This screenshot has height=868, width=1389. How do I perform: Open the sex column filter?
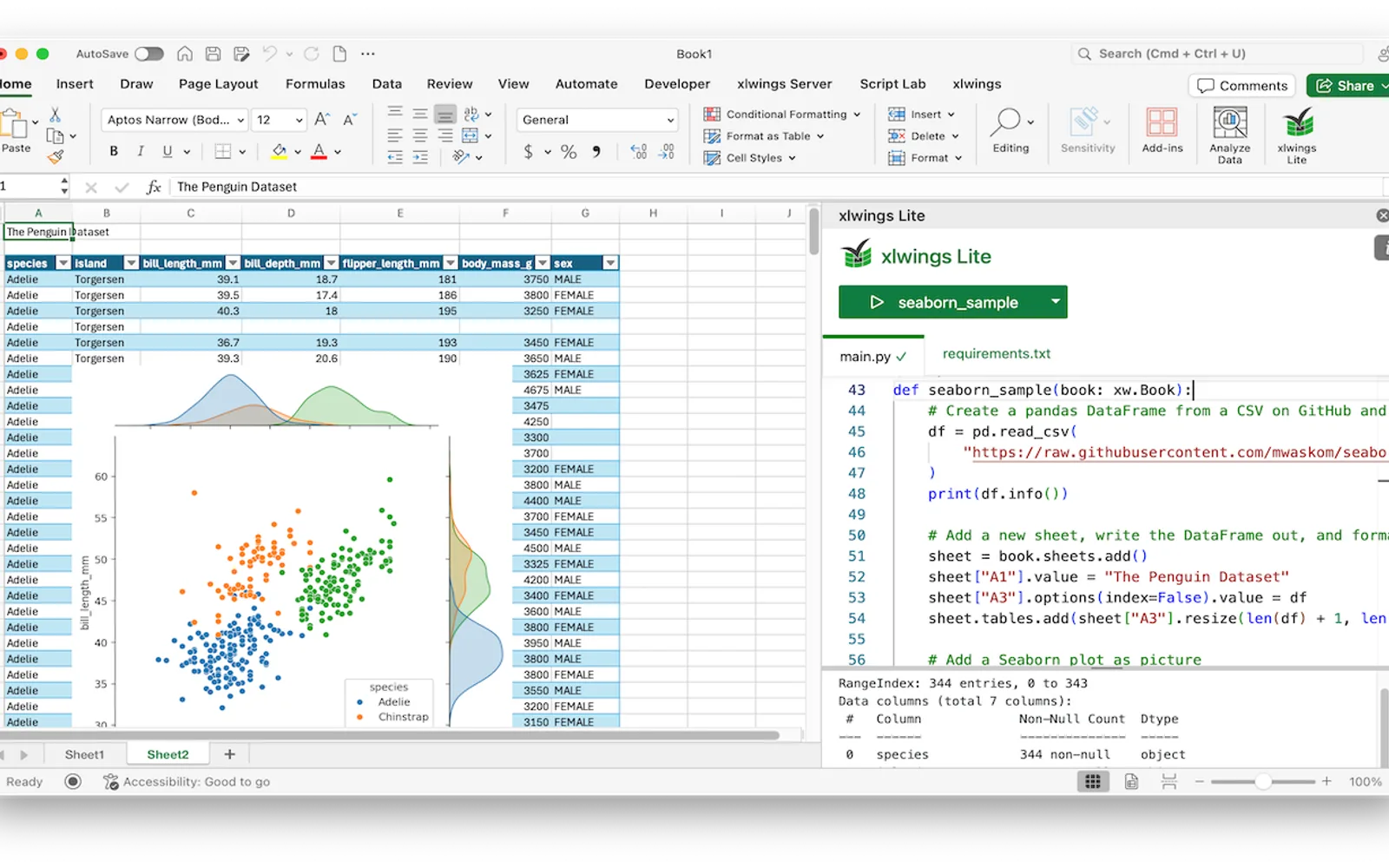(x=610, y=263)
